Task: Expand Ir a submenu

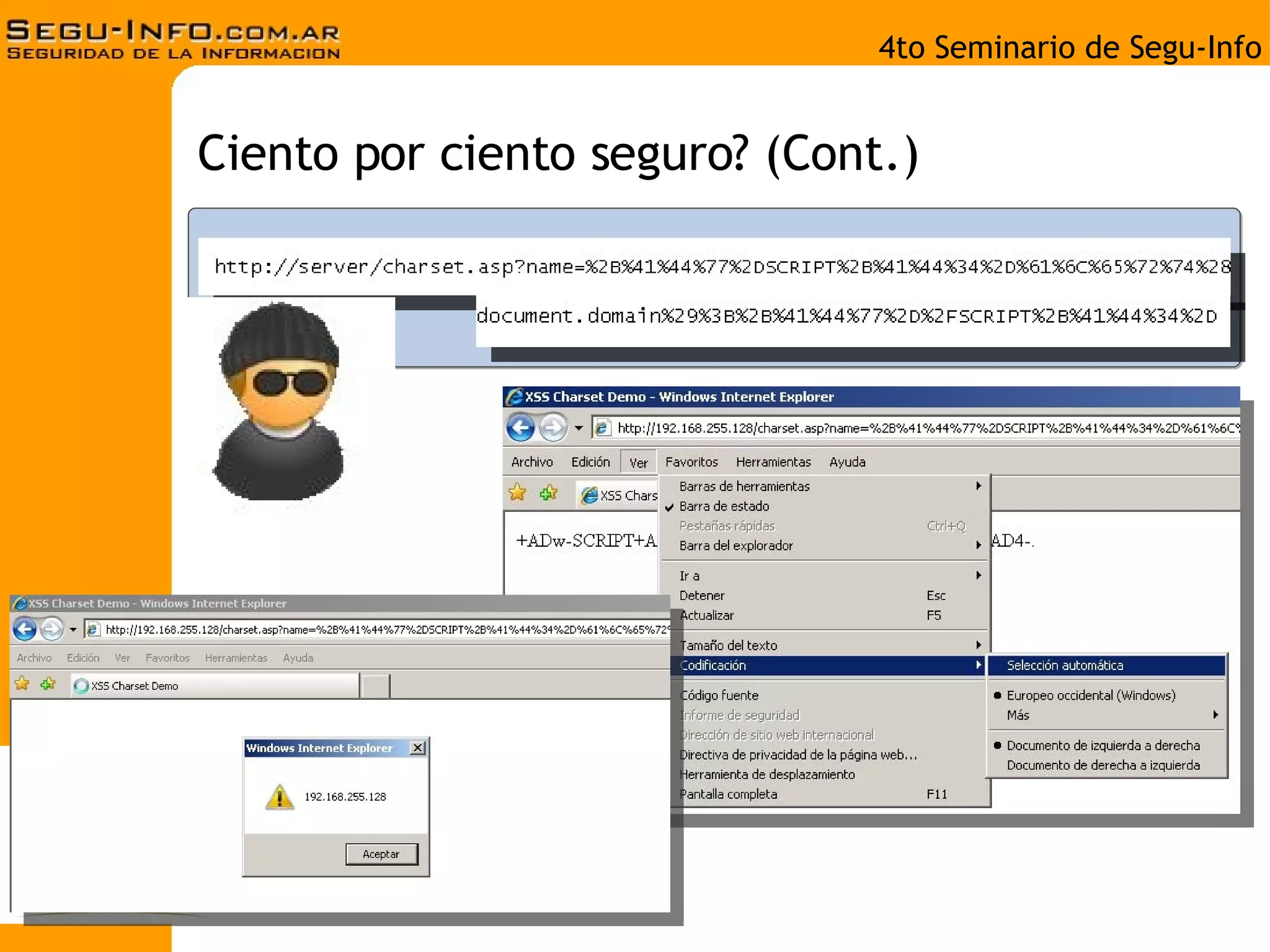Action: [x=825, y=576]
